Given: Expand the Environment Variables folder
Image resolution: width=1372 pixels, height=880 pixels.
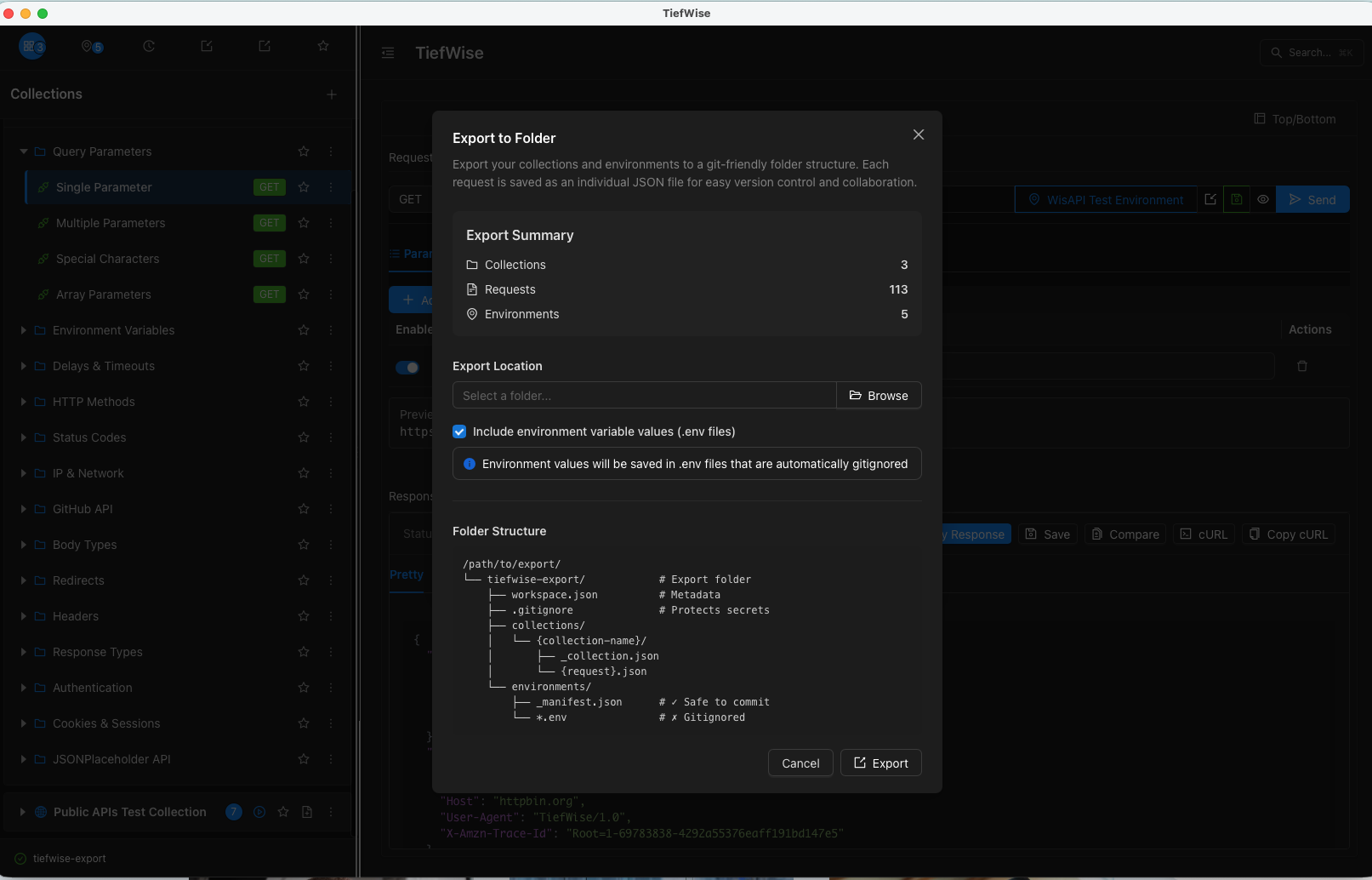Looking at the screenshot, I should [24, 330].
